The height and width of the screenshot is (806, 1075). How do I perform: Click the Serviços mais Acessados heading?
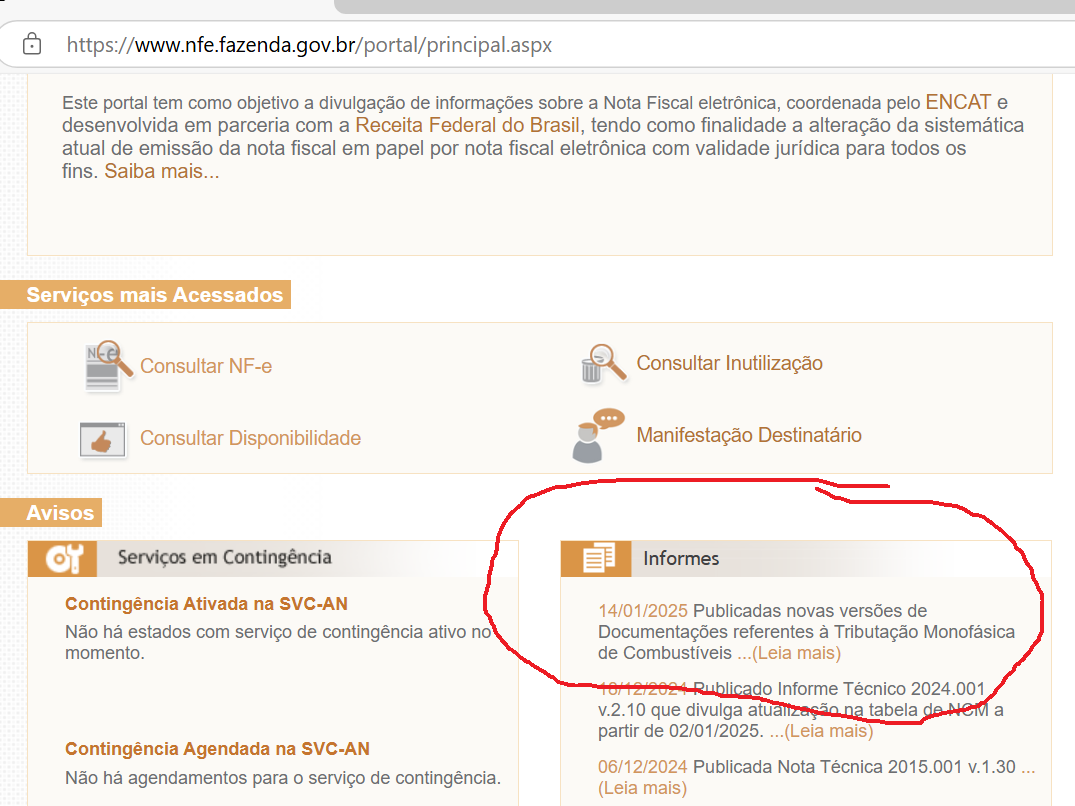tap(154, 295)
